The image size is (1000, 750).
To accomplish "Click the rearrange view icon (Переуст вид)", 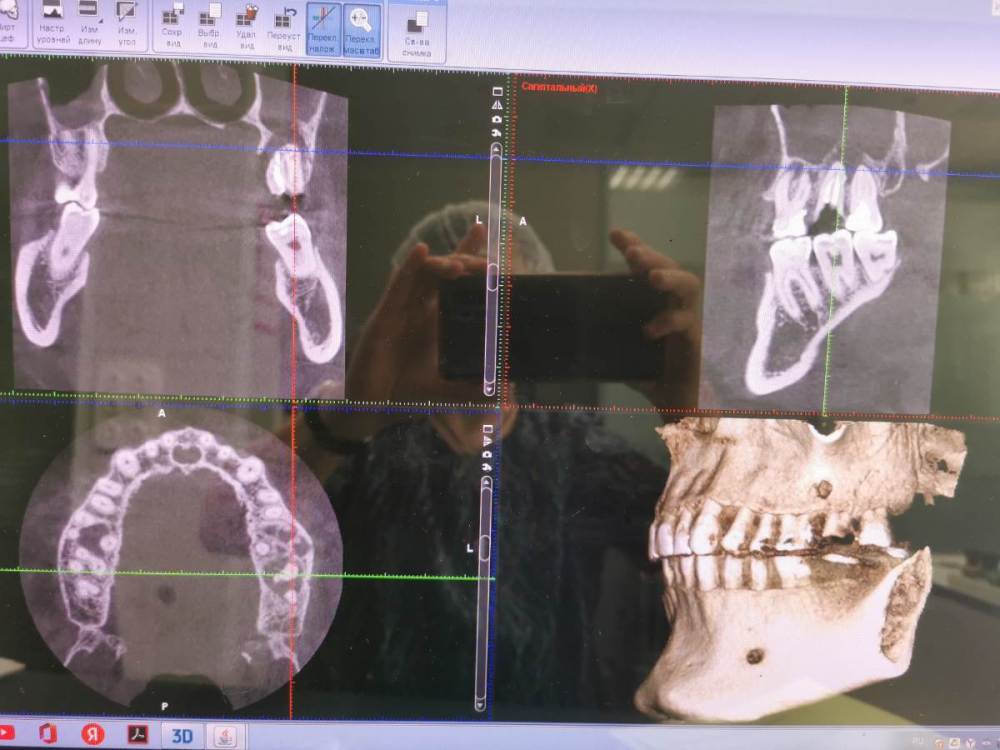I will click(x=285, y=27).
